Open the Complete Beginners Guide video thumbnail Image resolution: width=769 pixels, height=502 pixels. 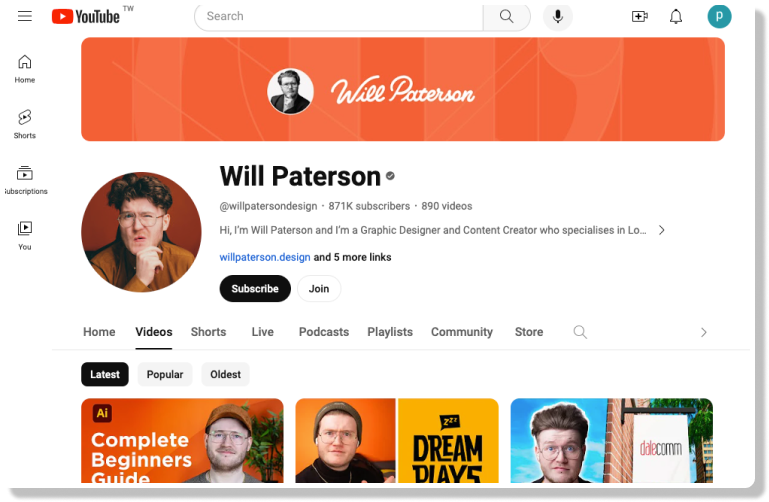pyautogui.click(x=182, y=441)
